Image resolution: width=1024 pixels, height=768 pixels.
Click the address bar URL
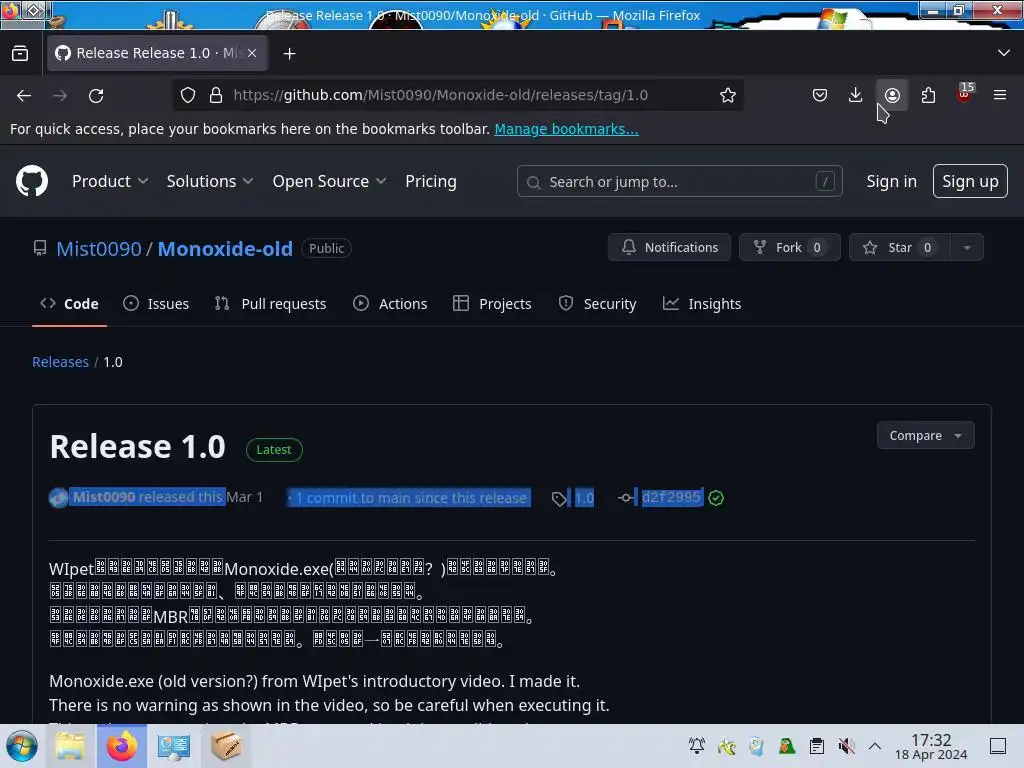pyautogui.click(x=441, y=95)
